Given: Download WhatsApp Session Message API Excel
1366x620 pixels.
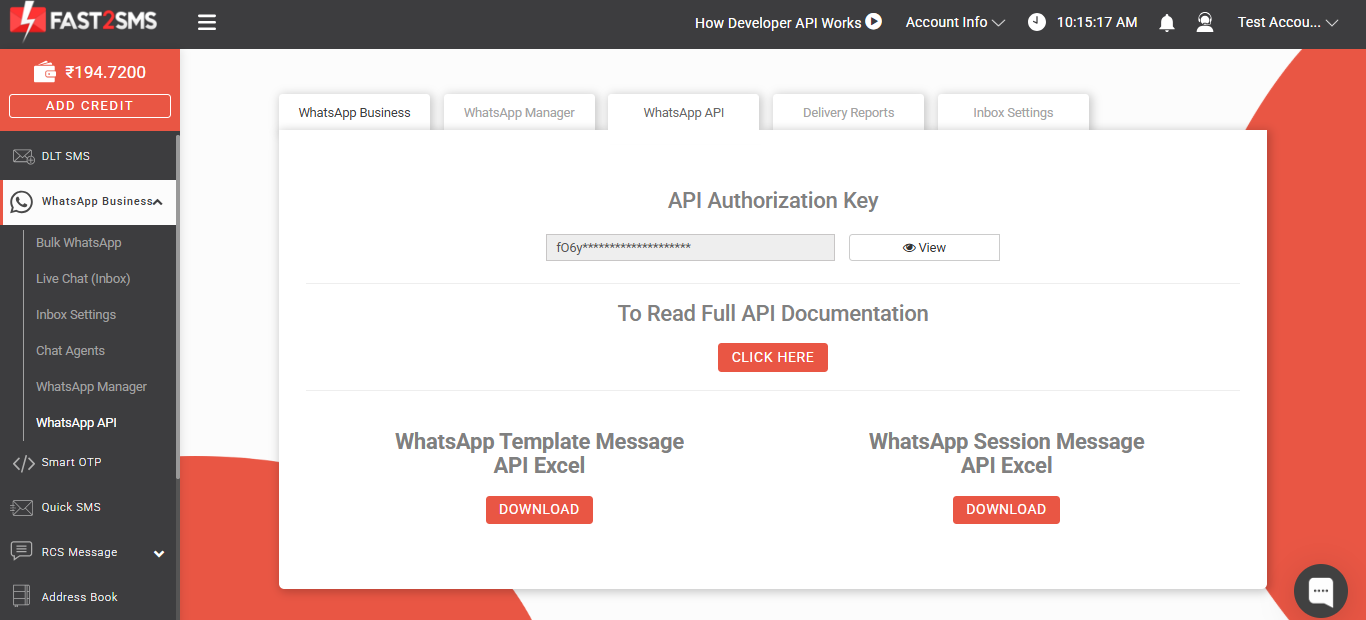Looking at the screenshot, I should click(1006, 510).
